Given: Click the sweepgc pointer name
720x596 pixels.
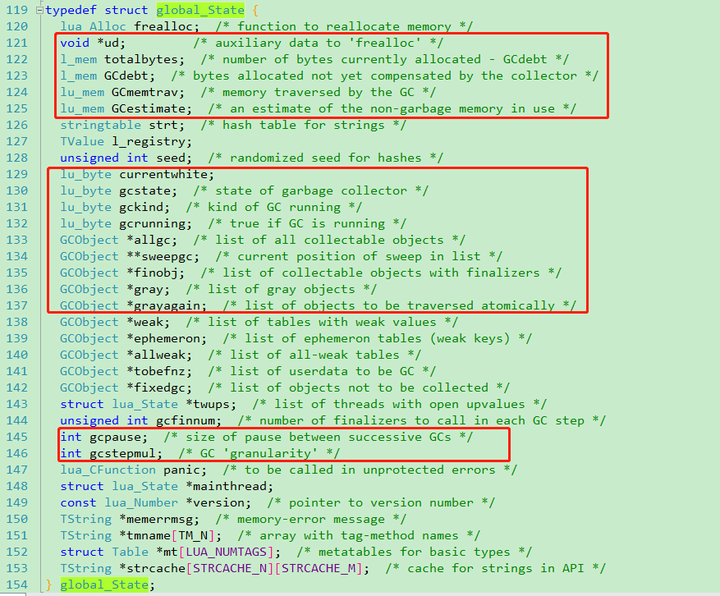Looking at the screenshot, I should 167,256.
